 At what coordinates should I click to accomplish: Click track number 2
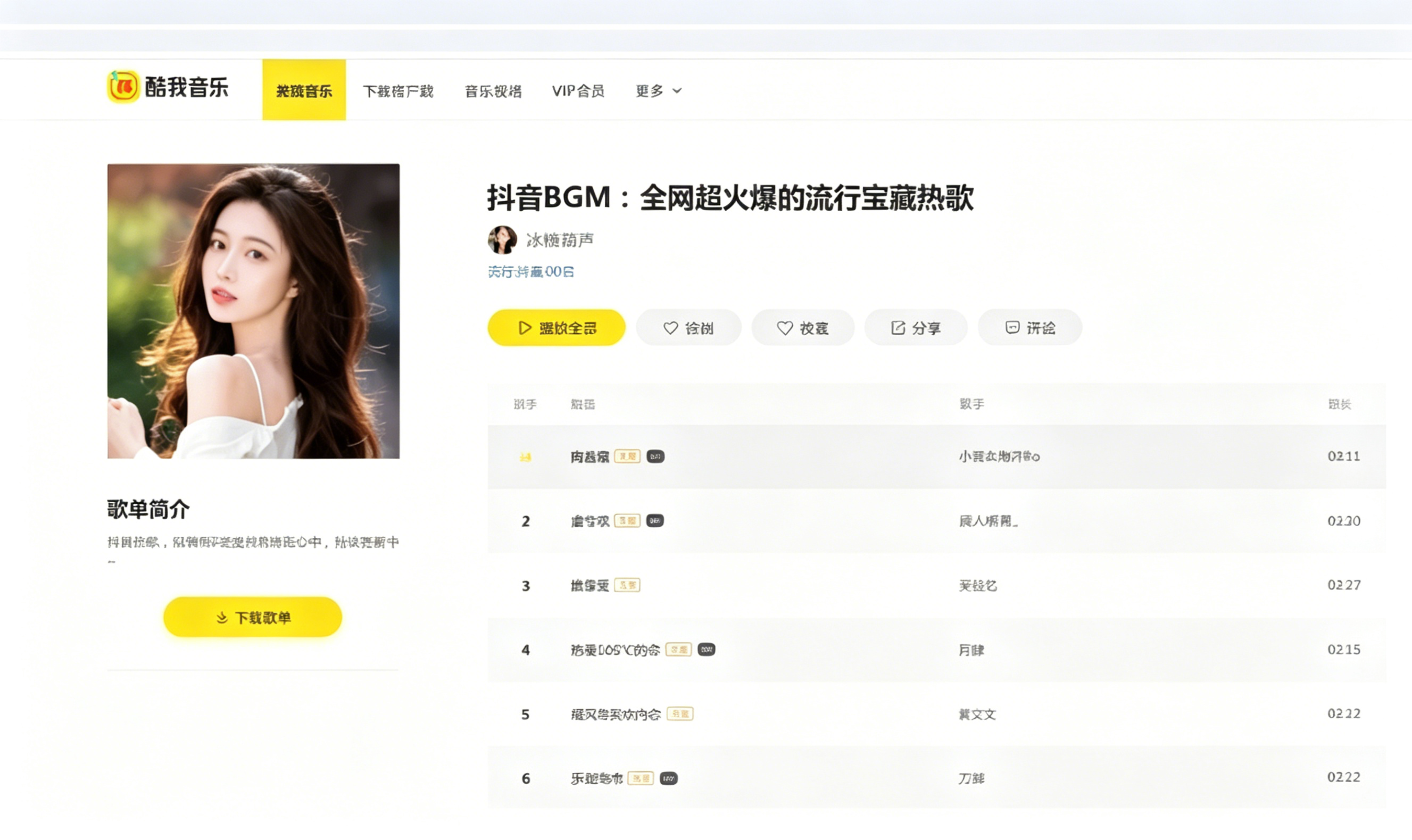click(526, 521)
